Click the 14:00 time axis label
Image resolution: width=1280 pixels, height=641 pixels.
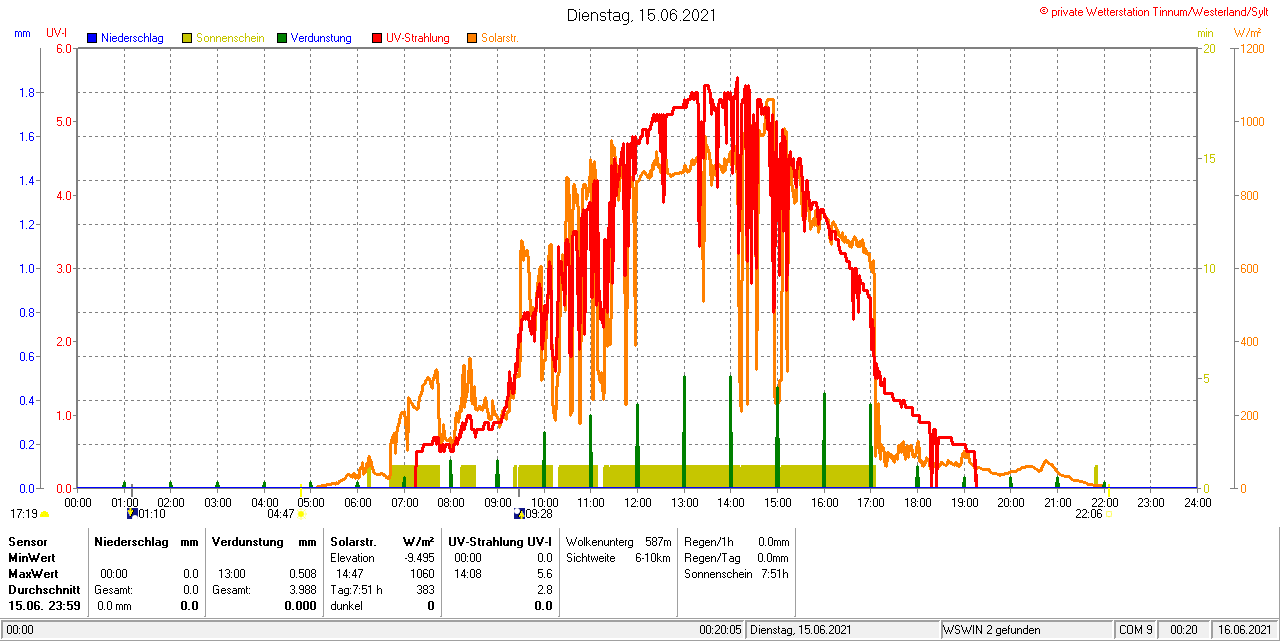731,502
